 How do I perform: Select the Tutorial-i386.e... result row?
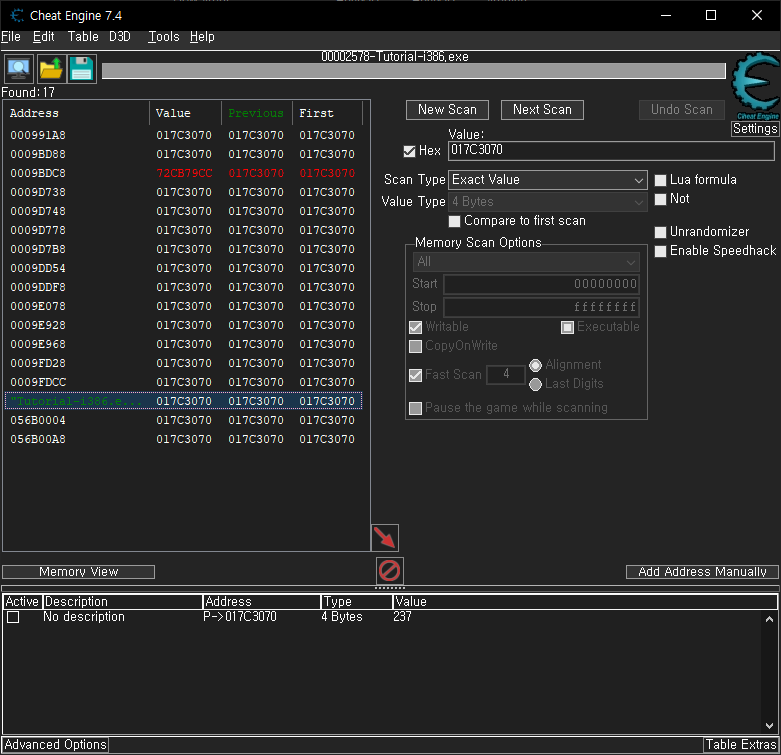point(183,401)
